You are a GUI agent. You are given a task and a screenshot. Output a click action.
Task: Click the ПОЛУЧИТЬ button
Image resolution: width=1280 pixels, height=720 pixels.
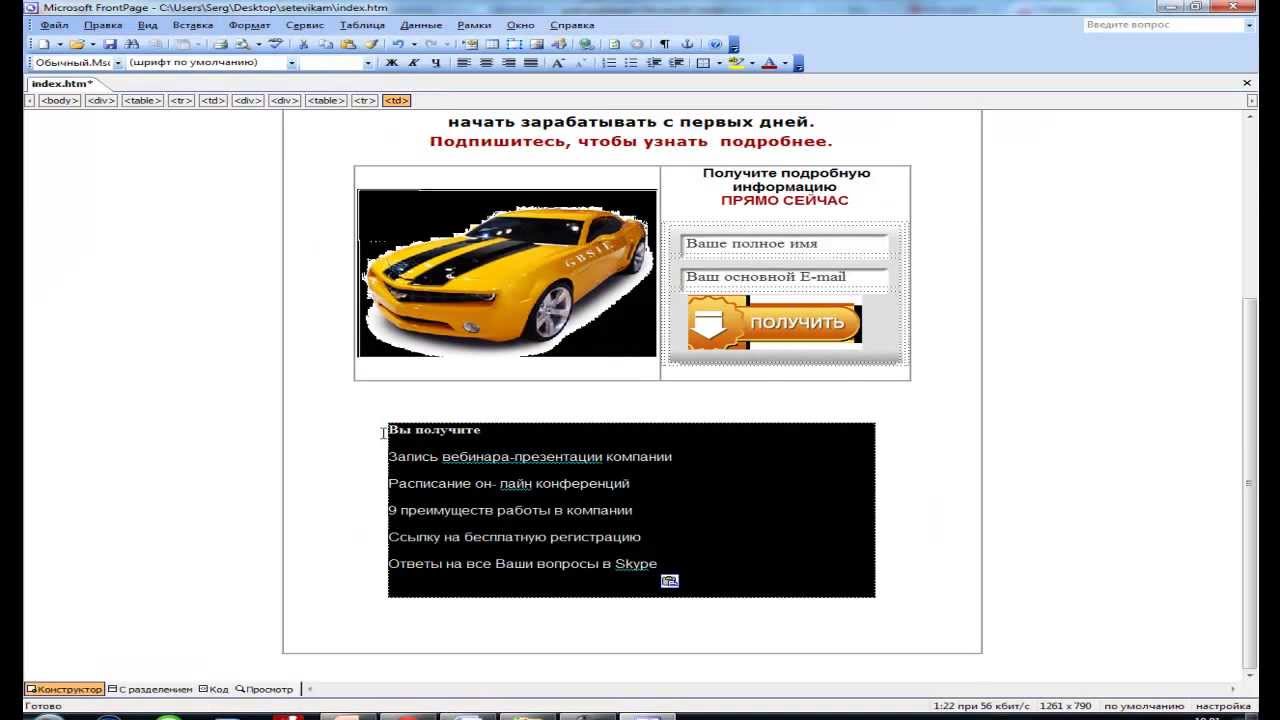tap(774, 322)
